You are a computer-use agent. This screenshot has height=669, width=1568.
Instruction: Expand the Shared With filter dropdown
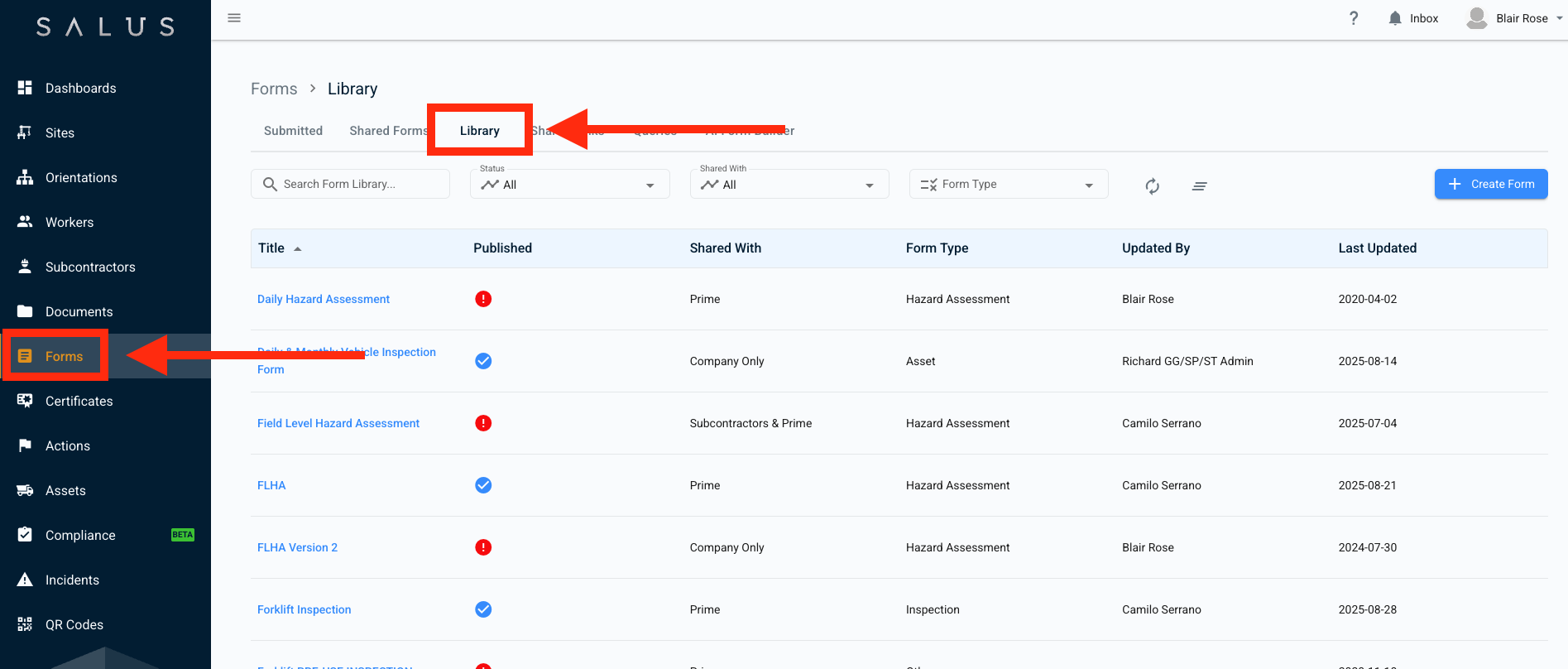point(789,185)
